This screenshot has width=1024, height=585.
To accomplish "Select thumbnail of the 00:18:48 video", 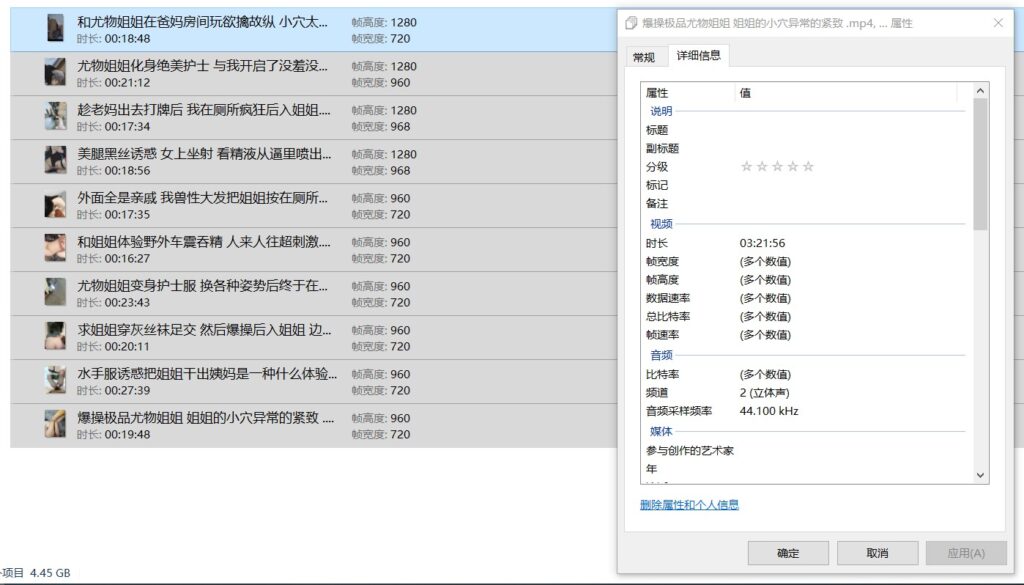I will pyautogui.click(x=56, y=28).
